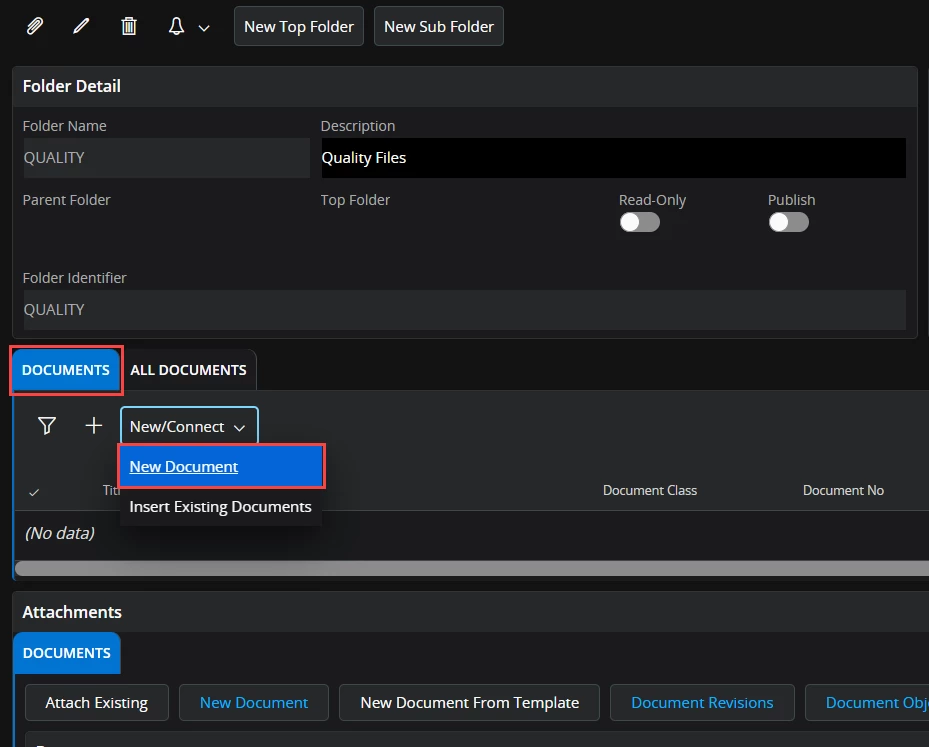The height and width of the screenshot is (747, 929).
Task: Click the New Document From Template button
Action: point(469,703)
